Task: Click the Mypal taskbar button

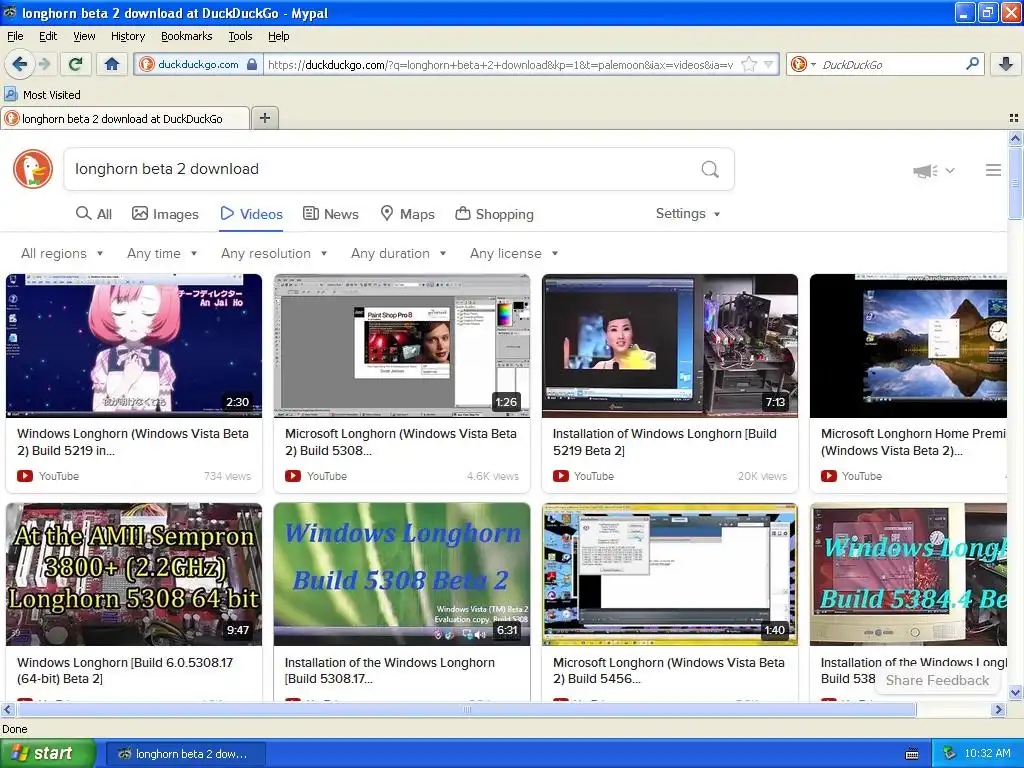Action: pos(185,754)
